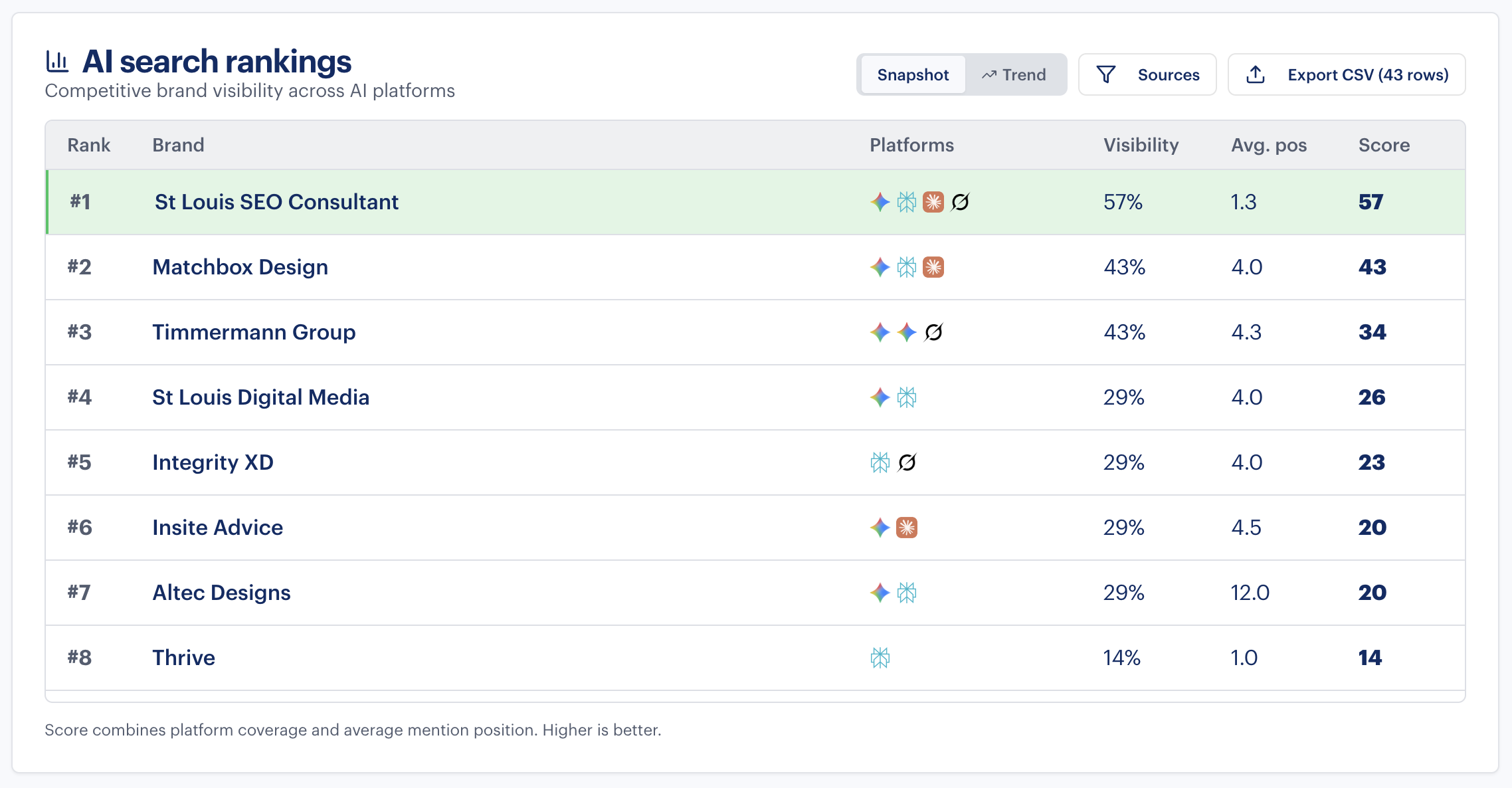
Task: Click the bold score 57
Action: [x=1370, y=202]
